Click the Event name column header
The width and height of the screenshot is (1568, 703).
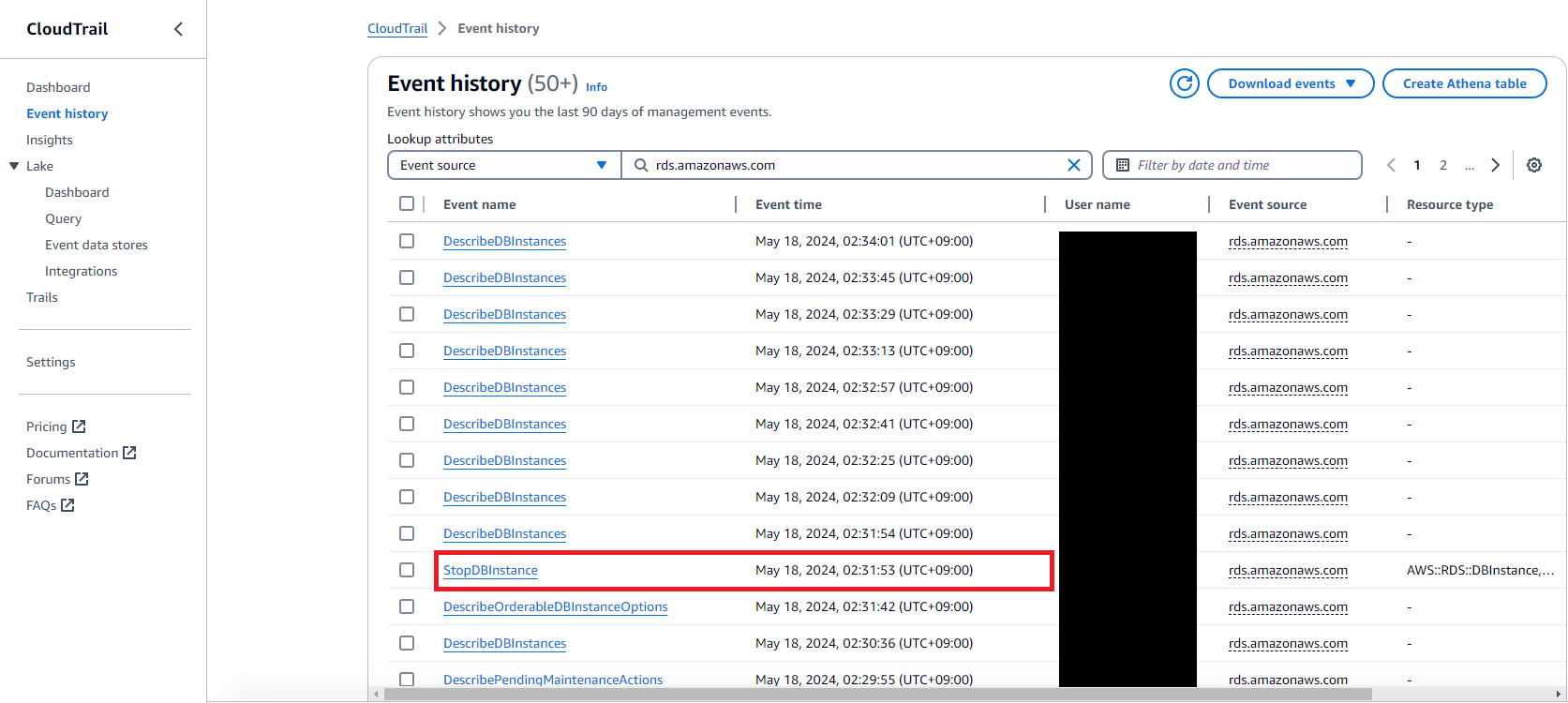(x=480, y=204)
